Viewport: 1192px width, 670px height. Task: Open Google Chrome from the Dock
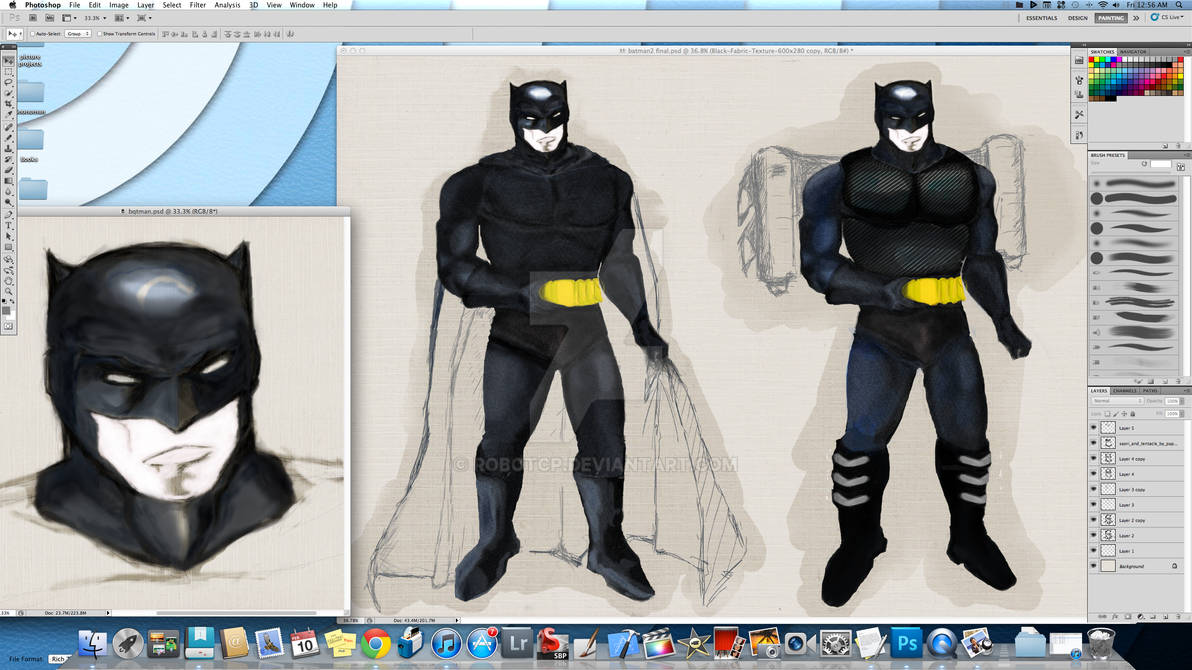pos(376,644)
